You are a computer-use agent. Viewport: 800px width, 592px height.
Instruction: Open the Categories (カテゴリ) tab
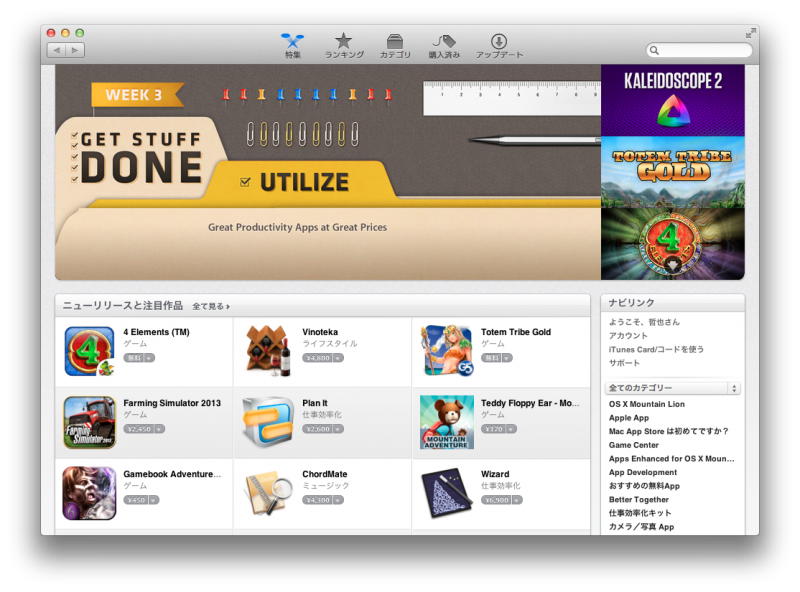pos(394,46)
